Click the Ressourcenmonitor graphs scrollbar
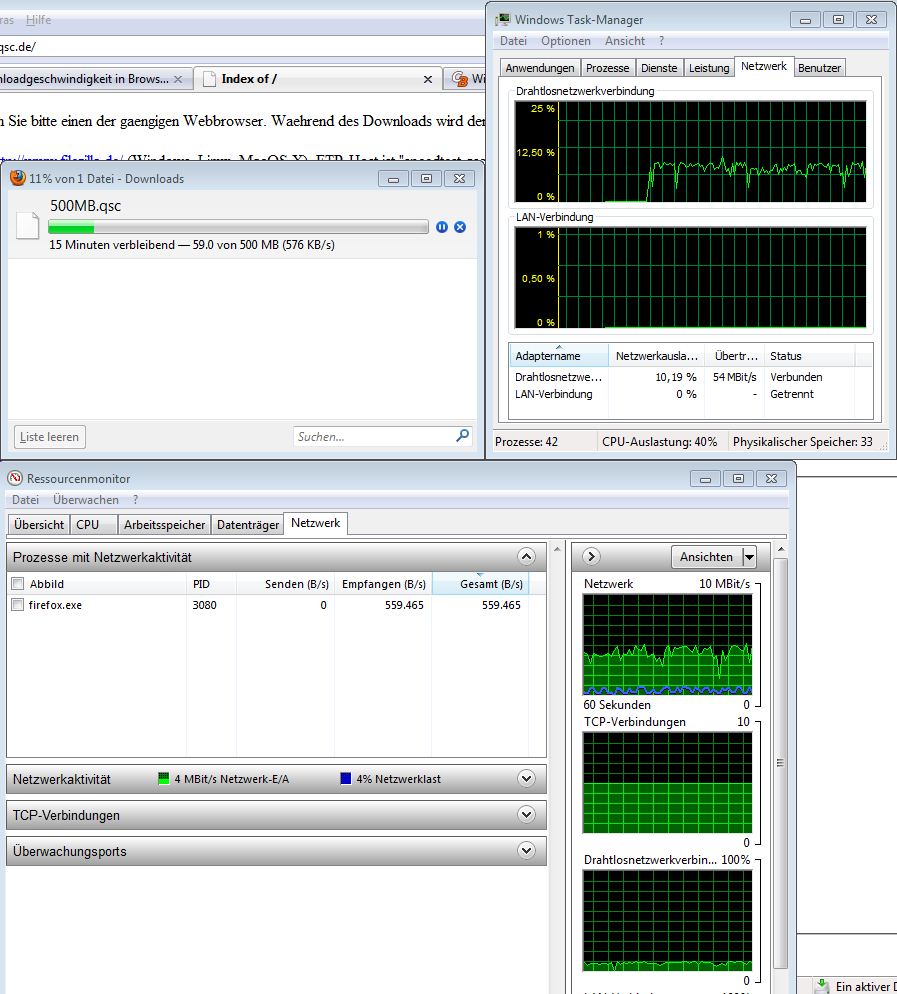 pos(780,763)
